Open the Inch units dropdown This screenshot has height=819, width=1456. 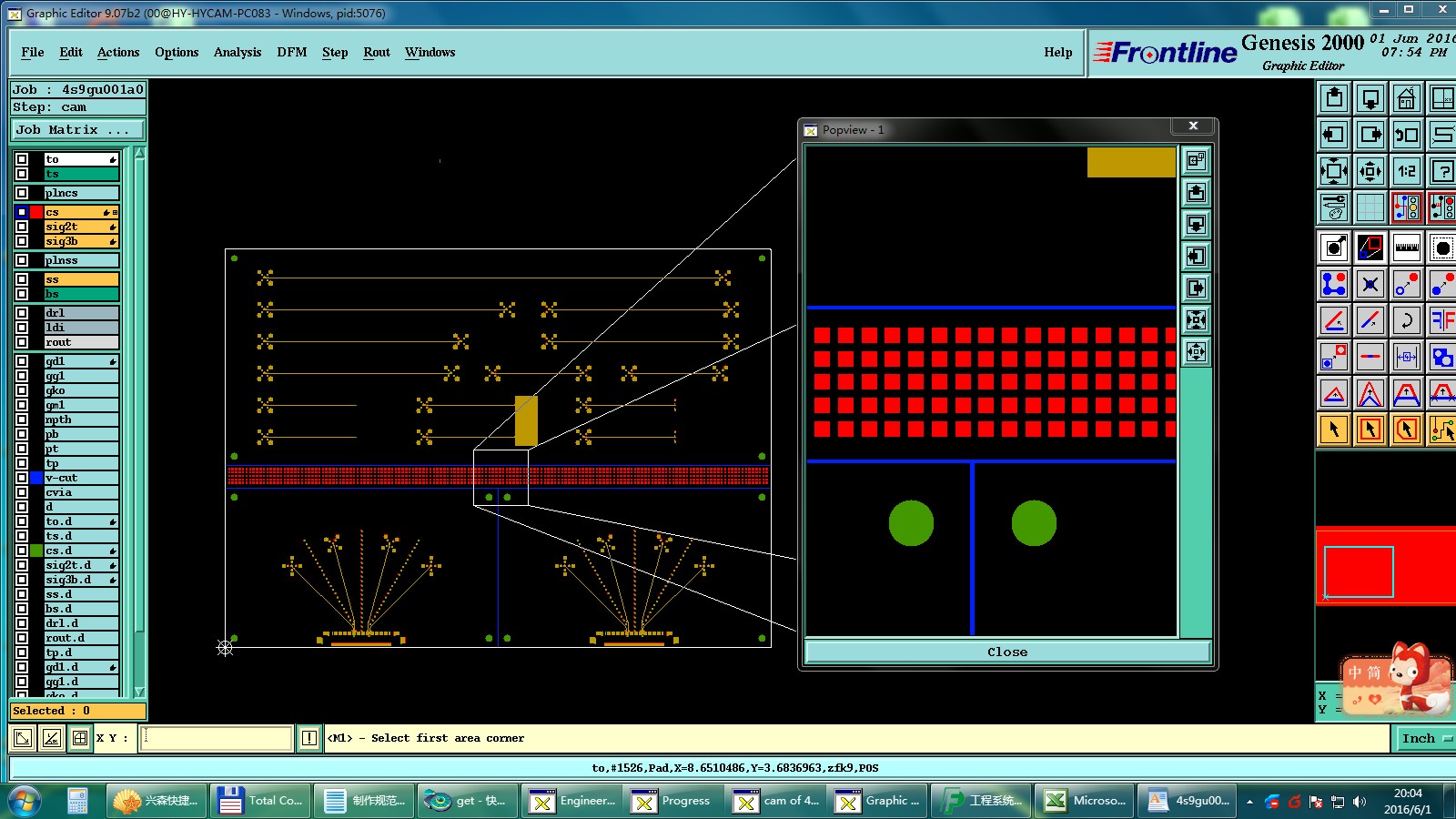click(x=1424, y=738)
